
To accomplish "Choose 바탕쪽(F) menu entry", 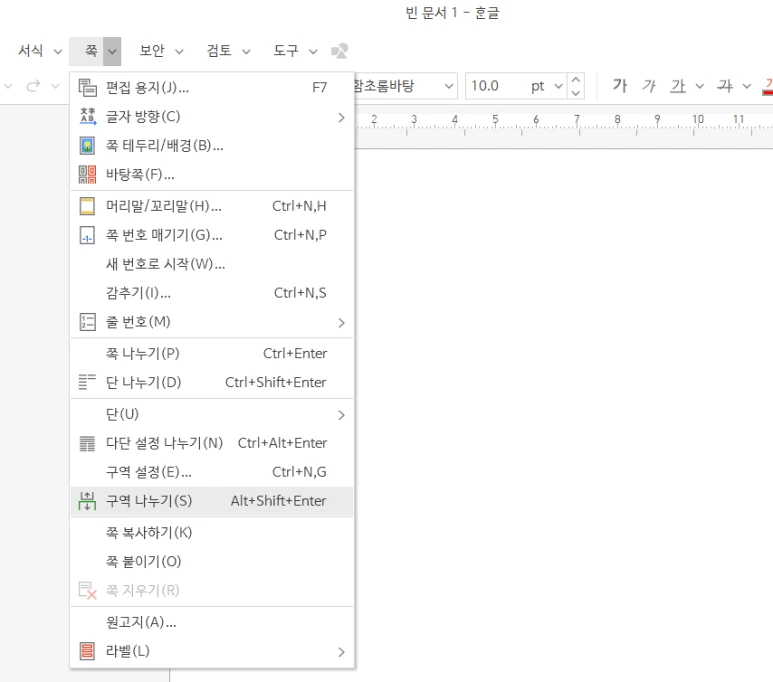I will tap(212, 174).
